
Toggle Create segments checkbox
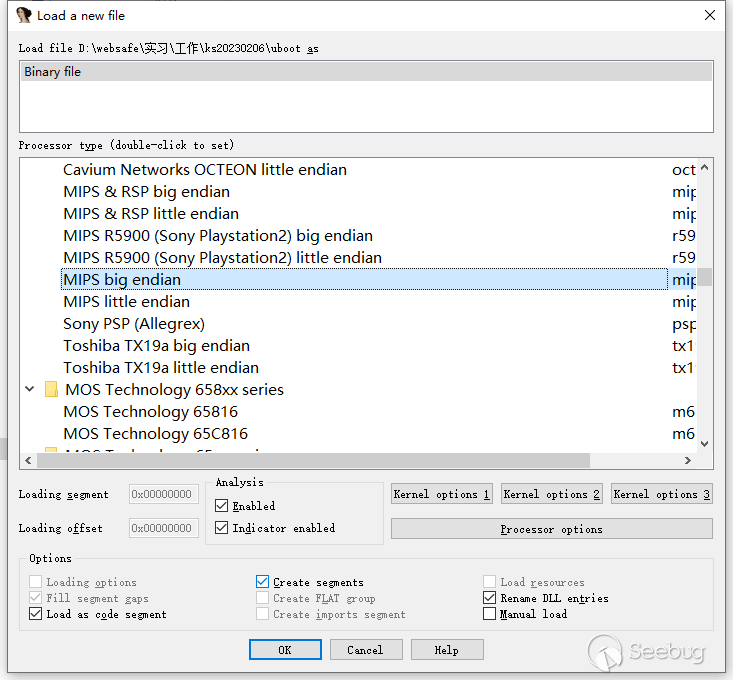point(262,581)
